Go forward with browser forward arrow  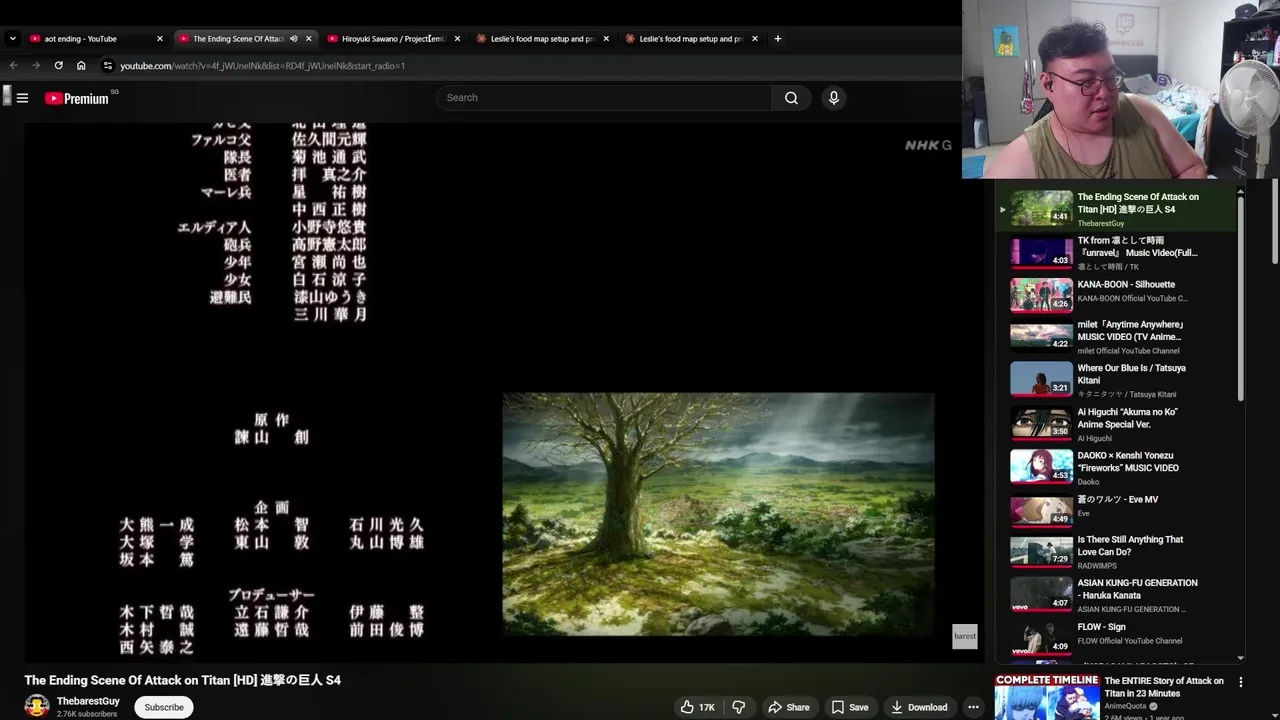36,66
